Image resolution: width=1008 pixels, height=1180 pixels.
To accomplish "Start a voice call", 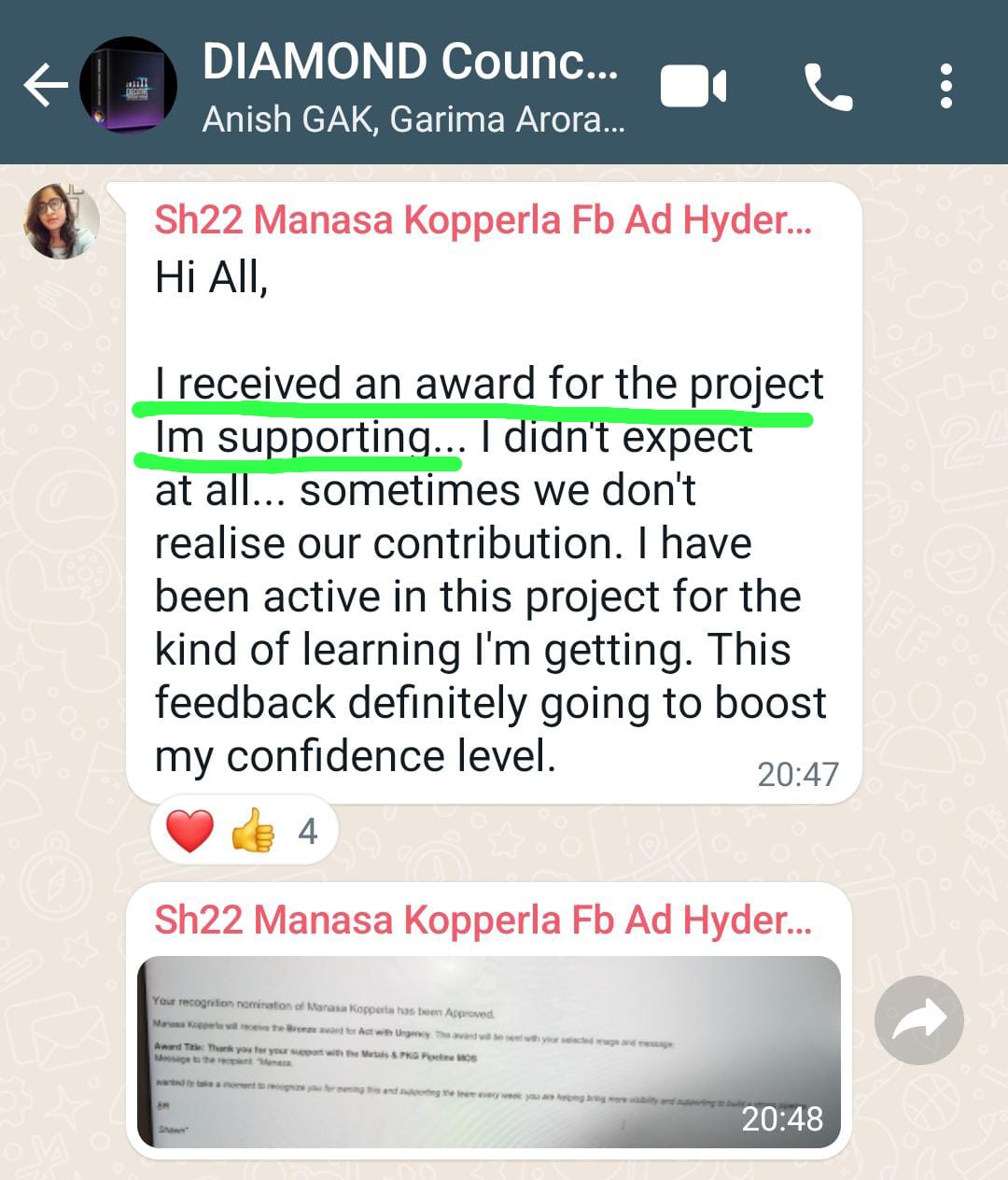I will (x=828, y=88).
